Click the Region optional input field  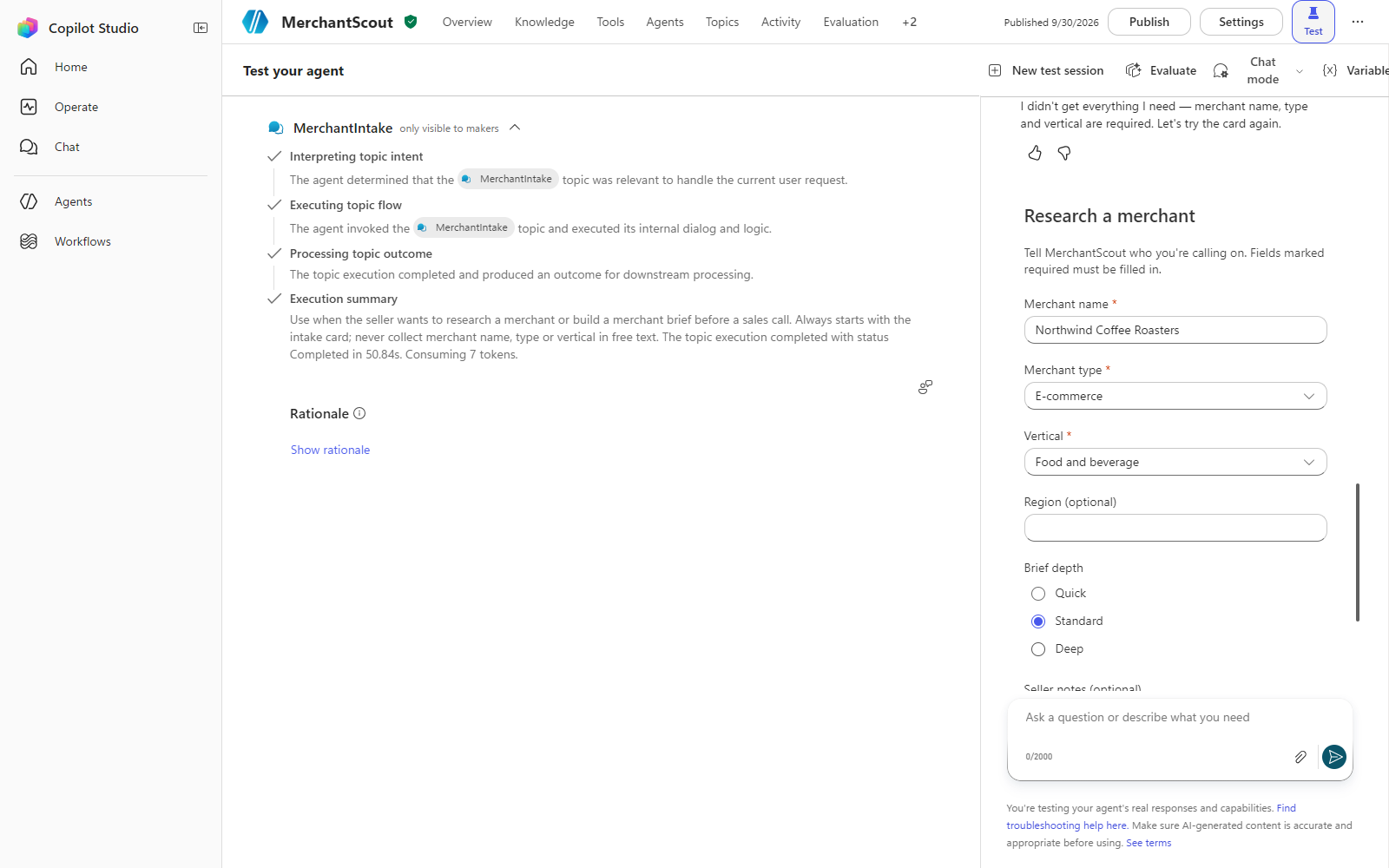point(1175,528)
